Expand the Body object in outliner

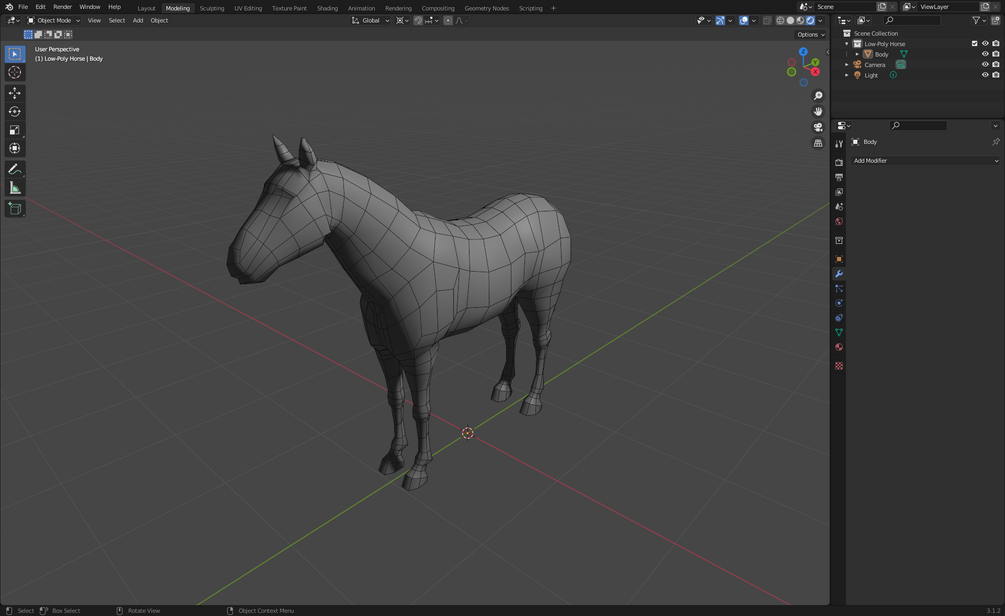point(857,54)
